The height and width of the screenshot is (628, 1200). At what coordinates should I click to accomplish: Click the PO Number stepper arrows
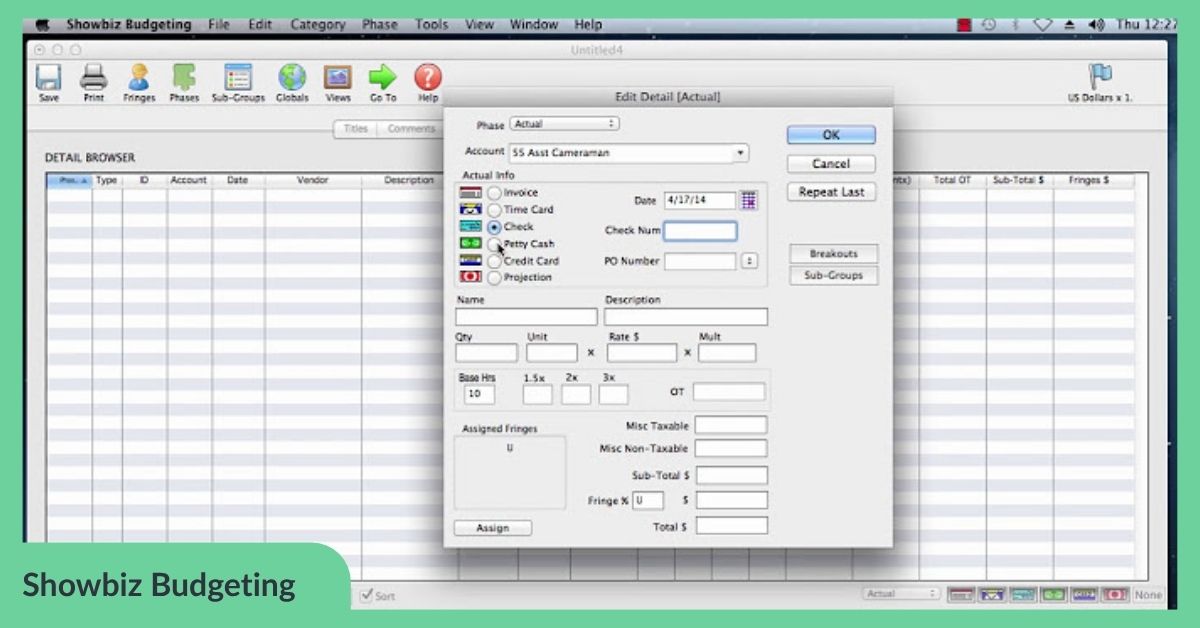coord(749,261)
